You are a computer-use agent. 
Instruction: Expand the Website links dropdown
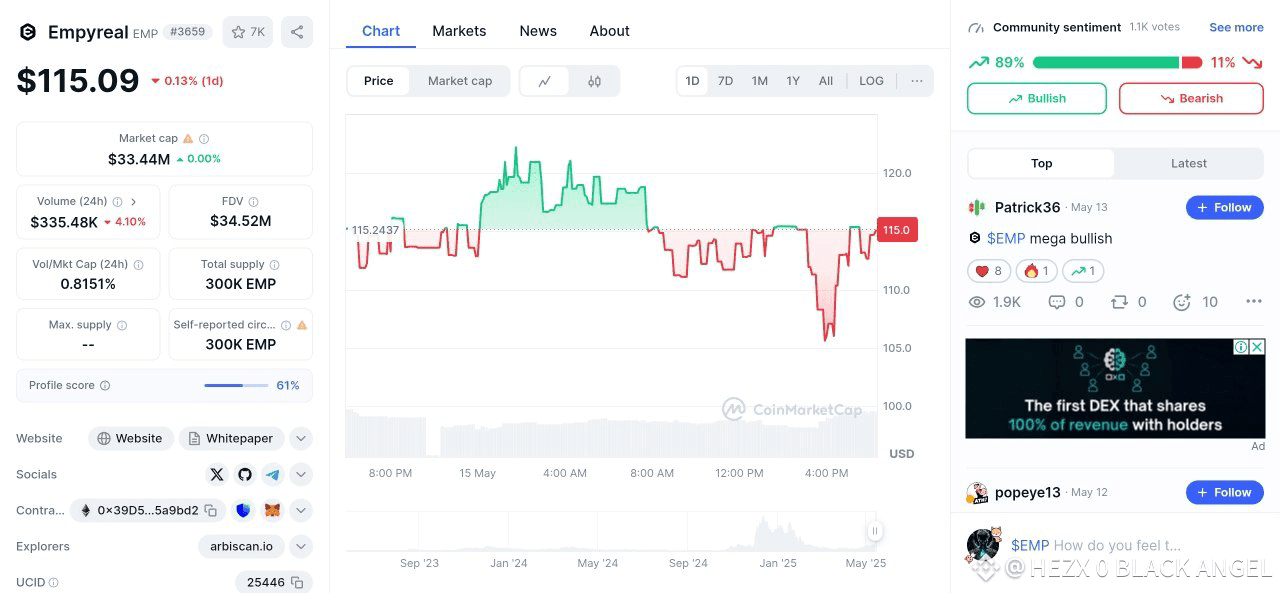point(301,439)
